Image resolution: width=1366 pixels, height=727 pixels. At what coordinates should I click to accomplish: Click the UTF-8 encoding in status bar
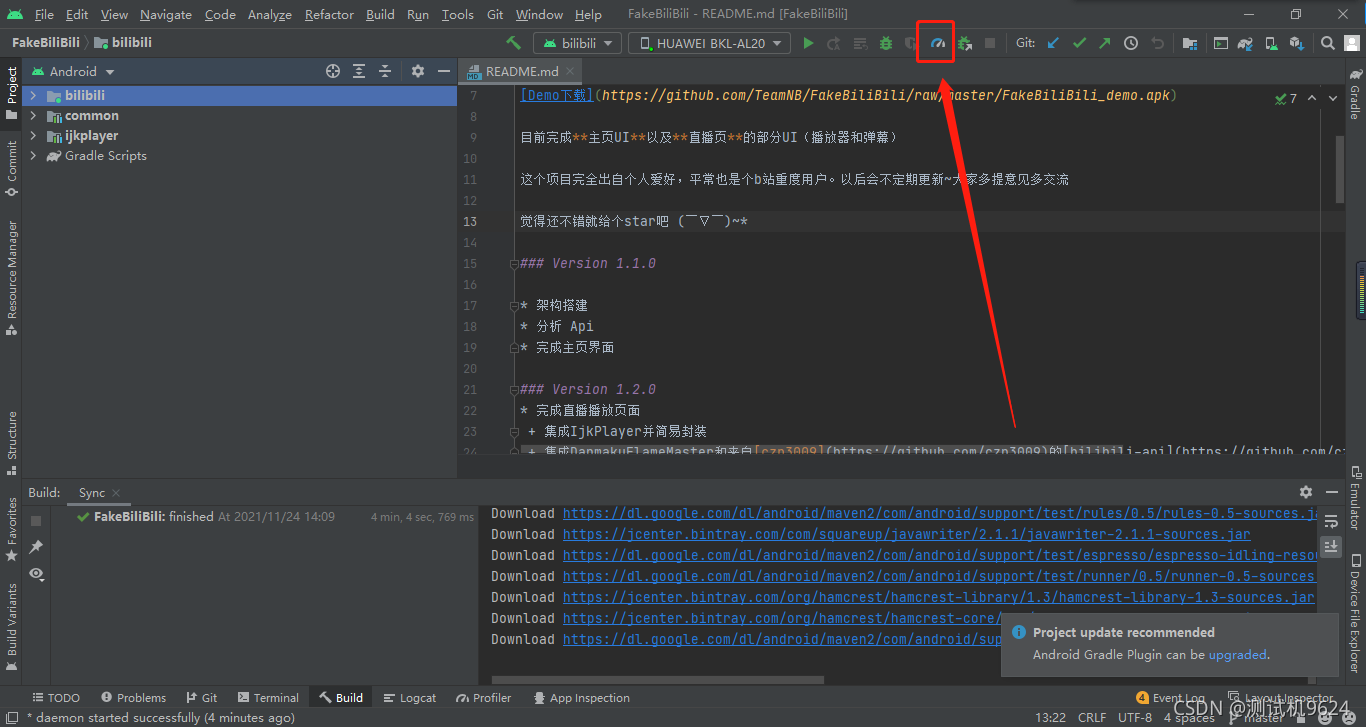click(x=1135, y=717)
